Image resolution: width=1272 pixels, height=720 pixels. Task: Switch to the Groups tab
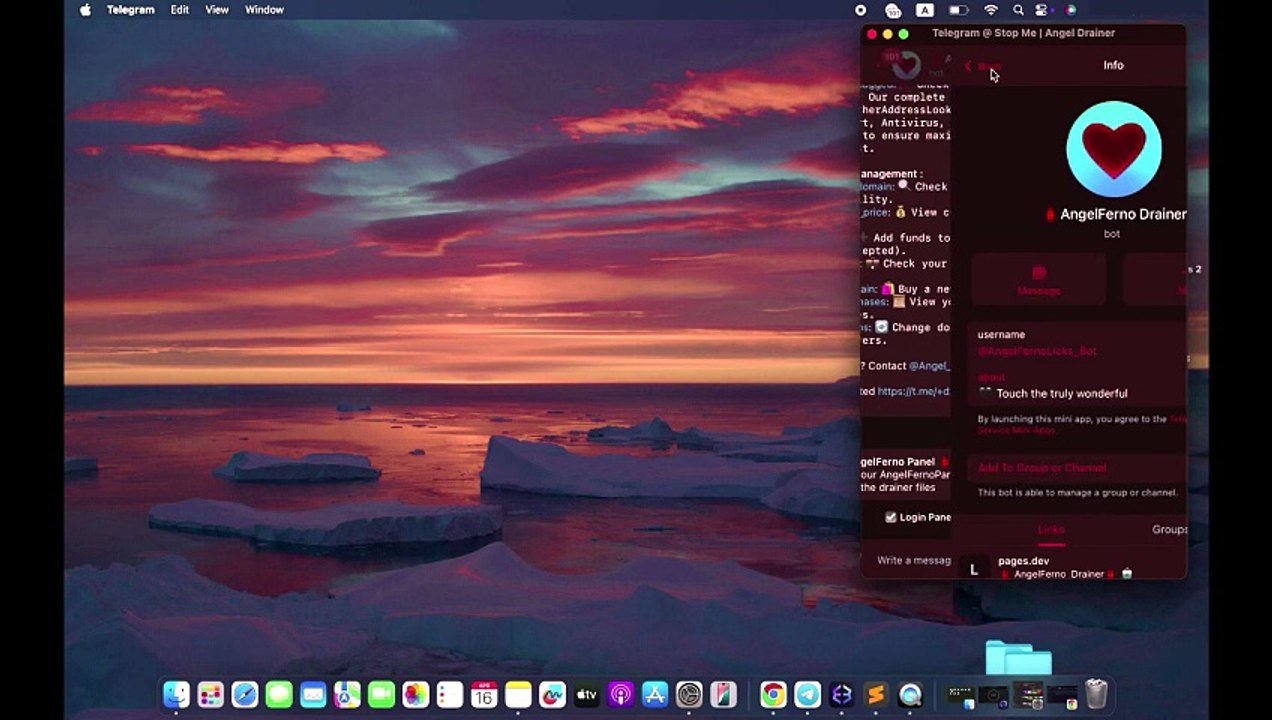click(x=1169, y=529)
